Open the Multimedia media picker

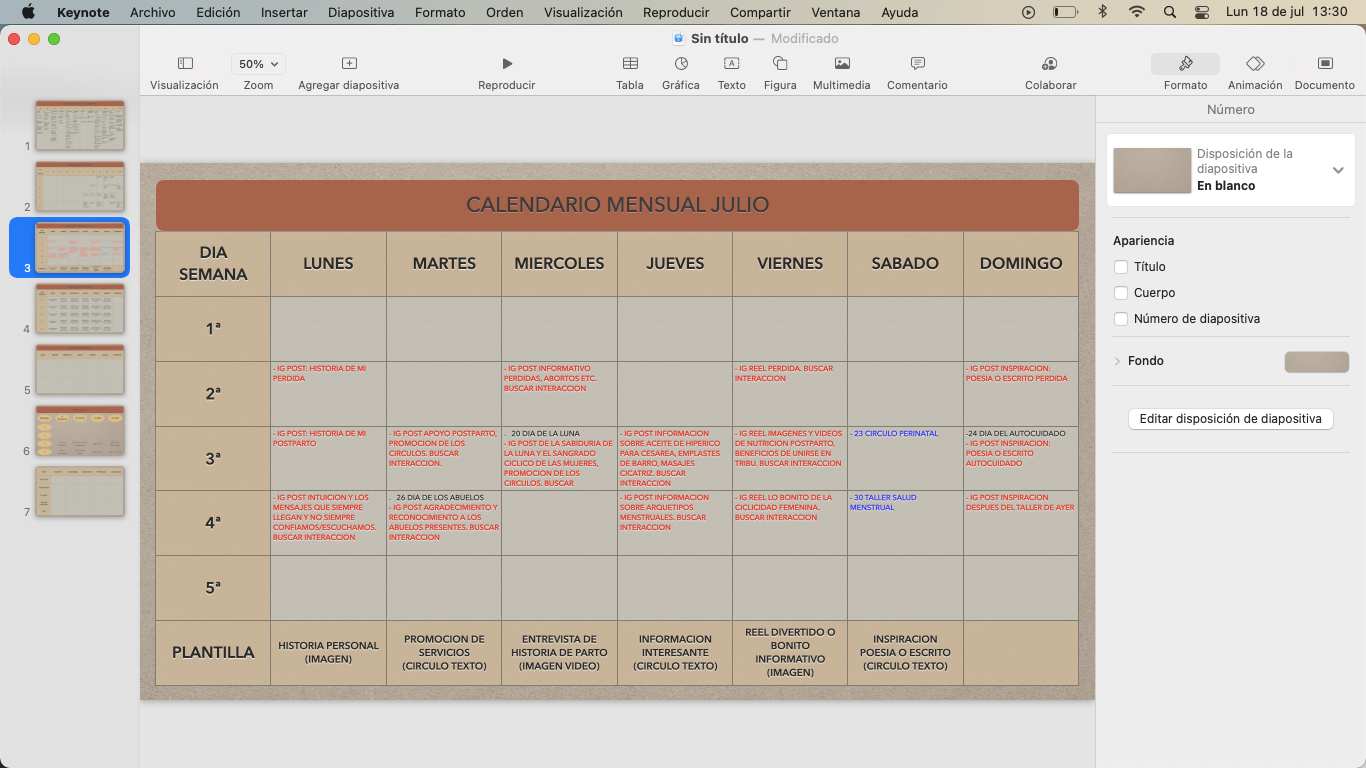click(842, 64)
